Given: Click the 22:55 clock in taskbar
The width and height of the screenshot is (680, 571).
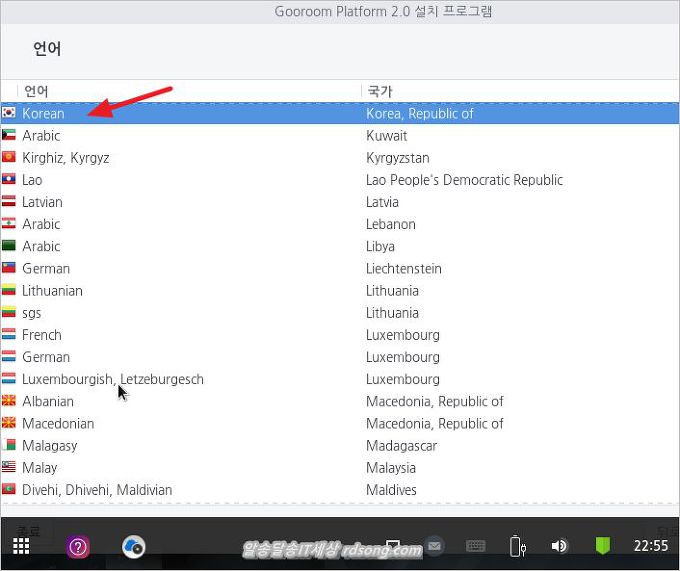Looking at the screenshot, I should pos(651,546).
